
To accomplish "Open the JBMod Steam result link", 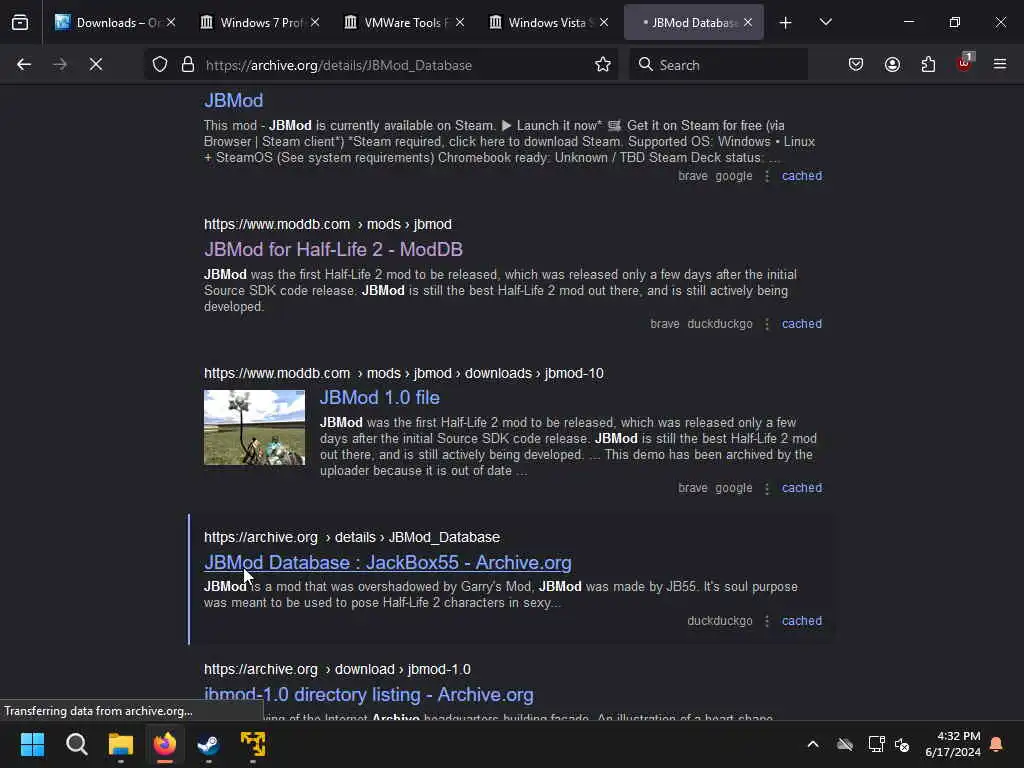I will pyautogui.click(x=233, y=101).
